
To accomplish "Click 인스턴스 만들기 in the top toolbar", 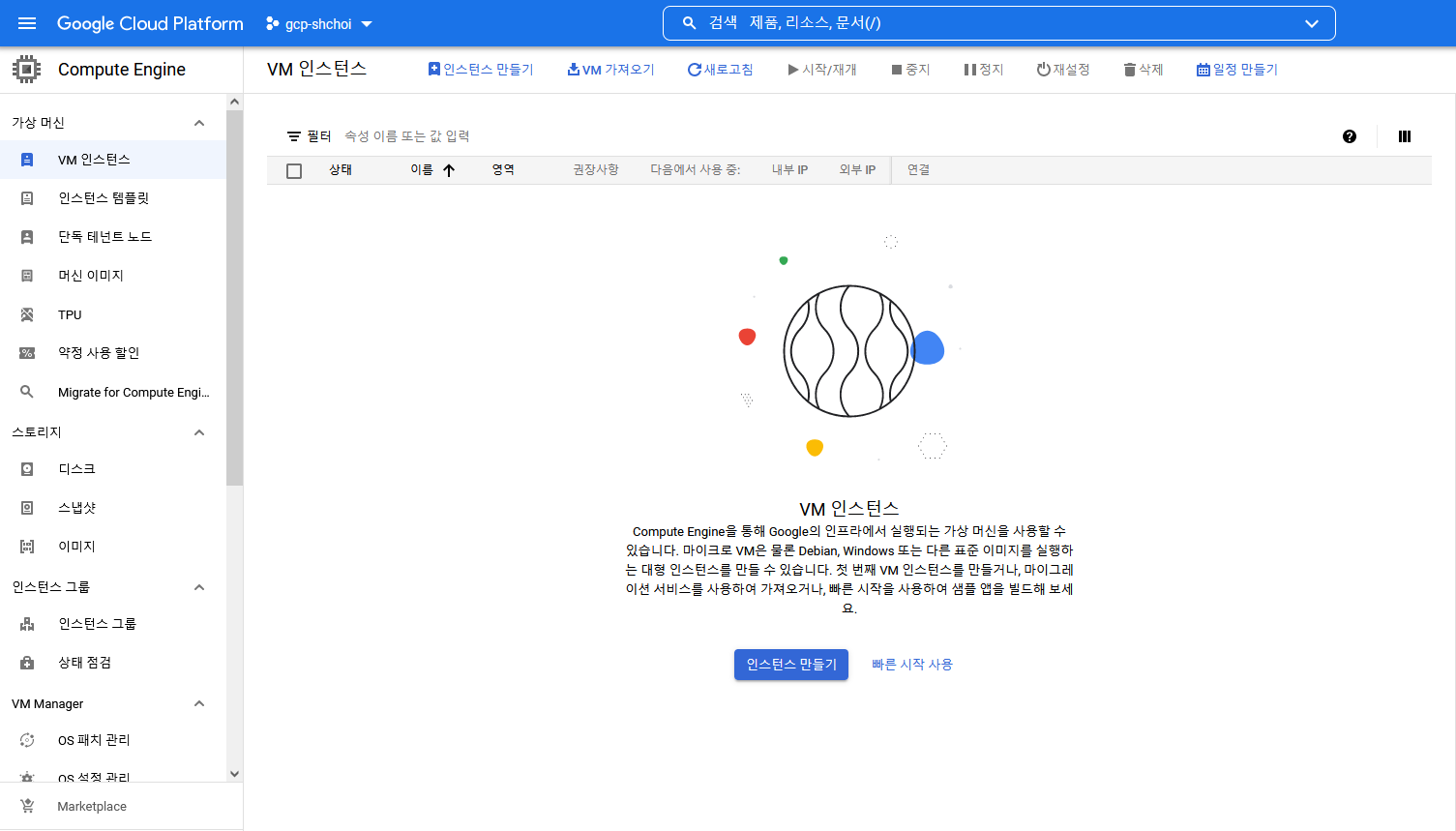I will [x=481, y=70].
